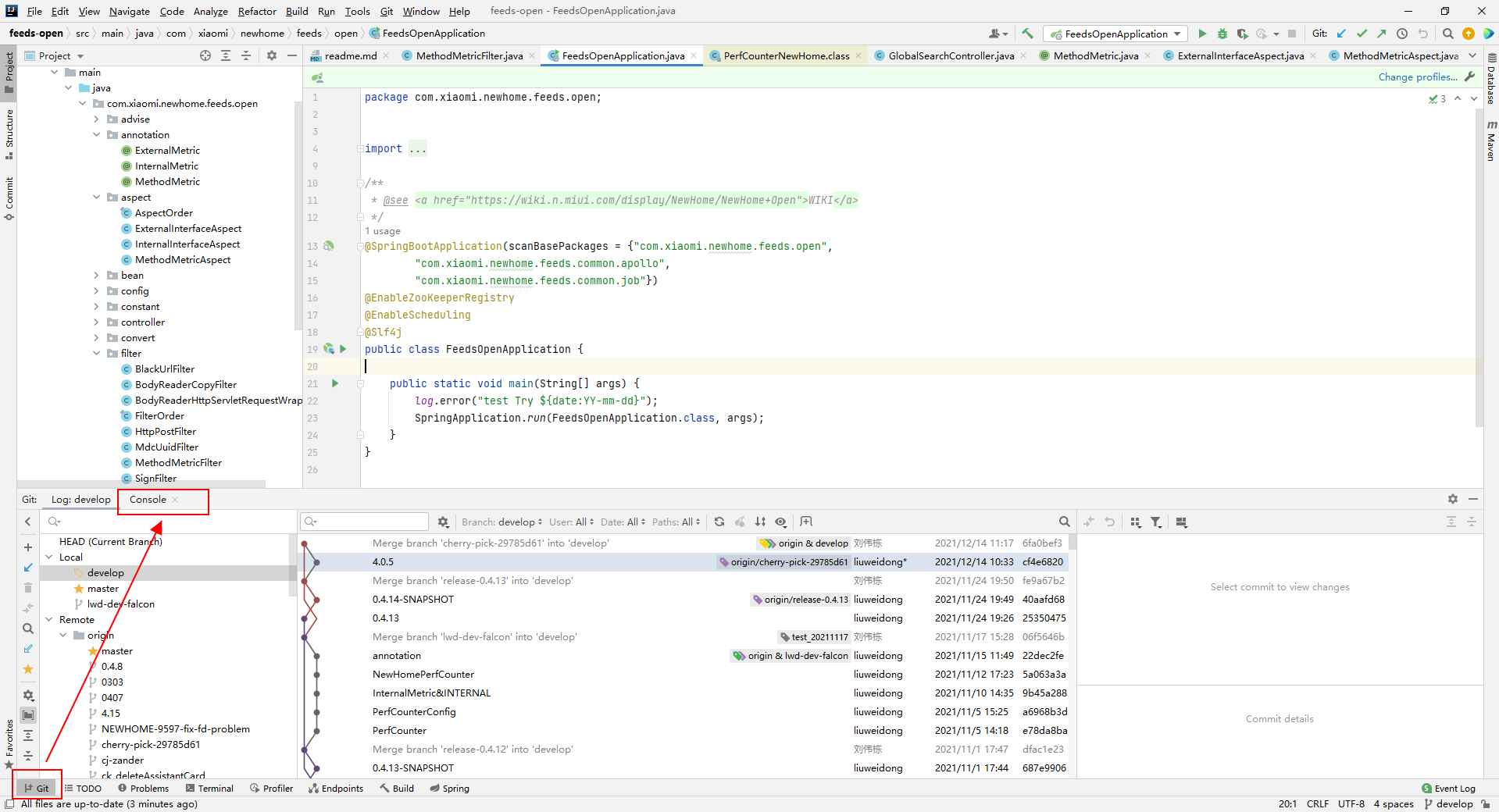The height and width of the screenshot is (812, 1499).
Task: Click the Change profiles link
Action: coord(1417,77)
